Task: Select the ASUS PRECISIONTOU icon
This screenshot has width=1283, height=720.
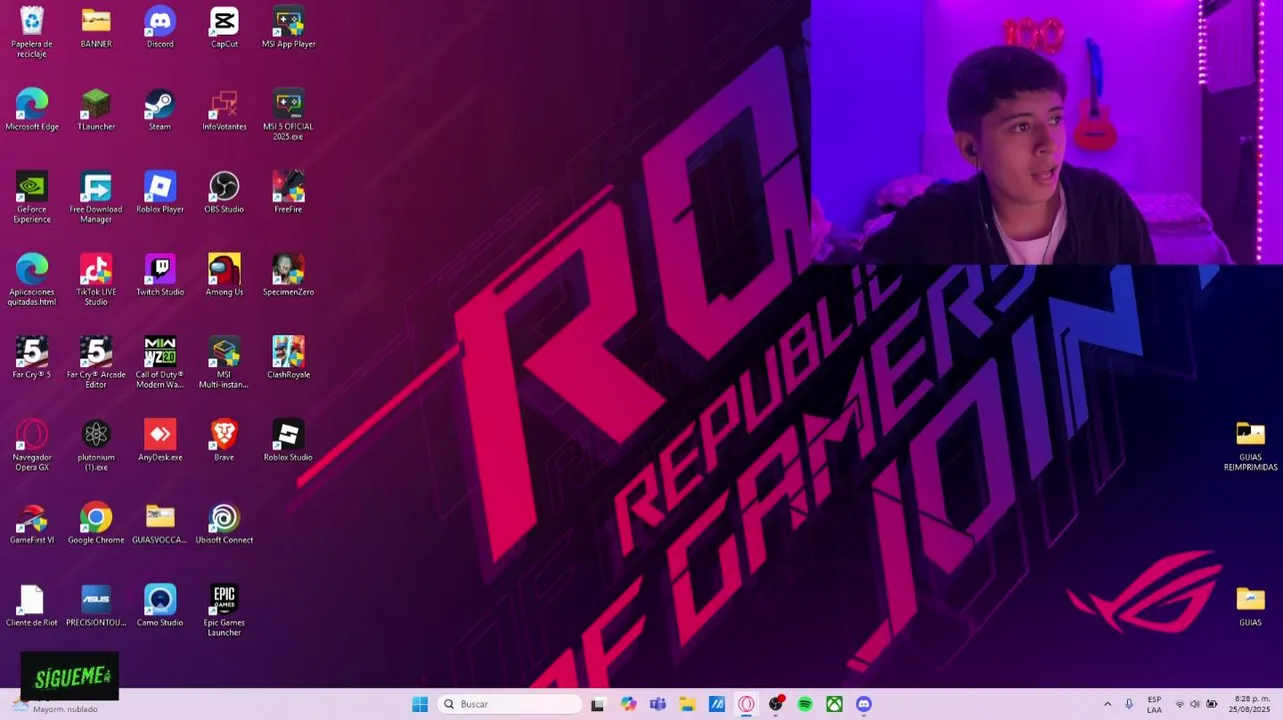Action: (x=96, y=606)
